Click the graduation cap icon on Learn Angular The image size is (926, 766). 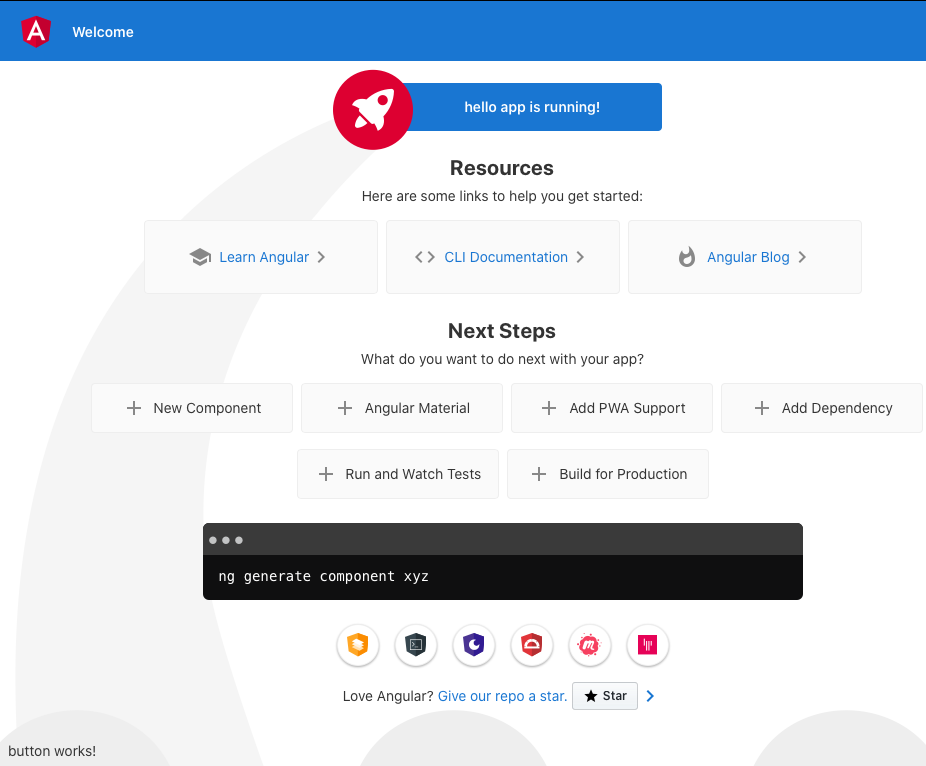[200, 257]
